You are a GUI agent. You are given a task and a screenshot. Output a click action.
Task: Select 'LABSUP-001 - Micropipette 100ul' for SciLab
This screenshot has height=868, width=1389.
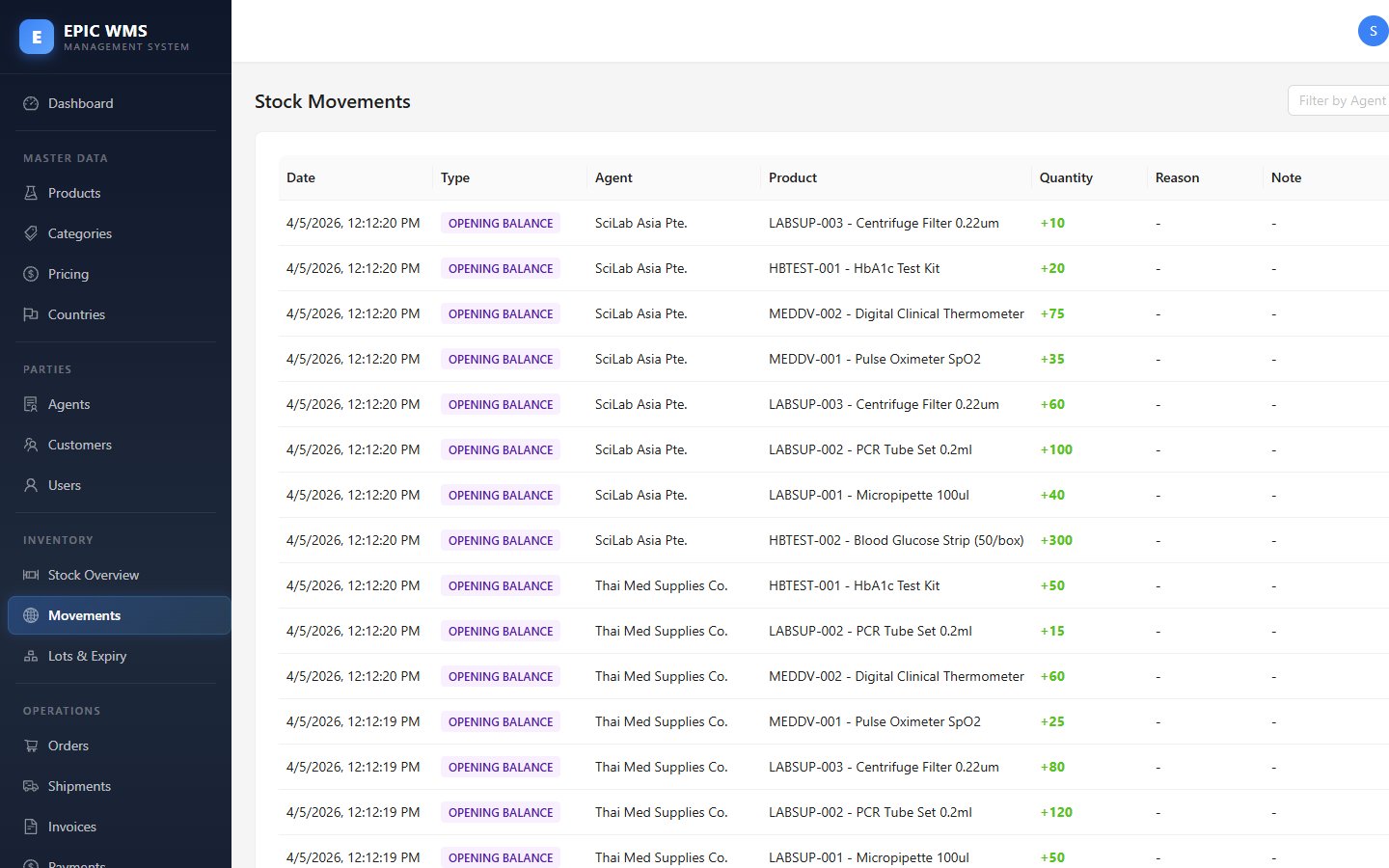[869, 495]
